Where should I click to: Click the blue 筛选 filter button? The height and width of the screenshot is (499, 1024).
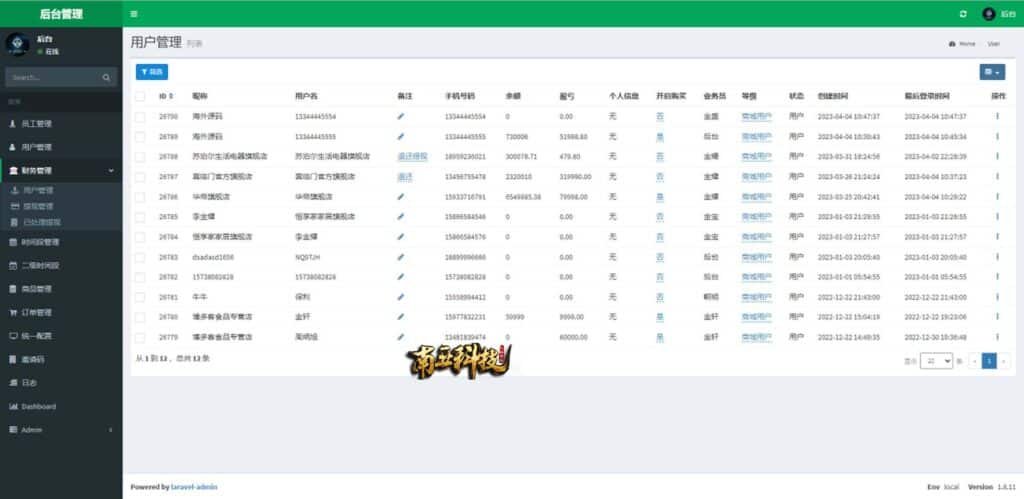(152, 72)
